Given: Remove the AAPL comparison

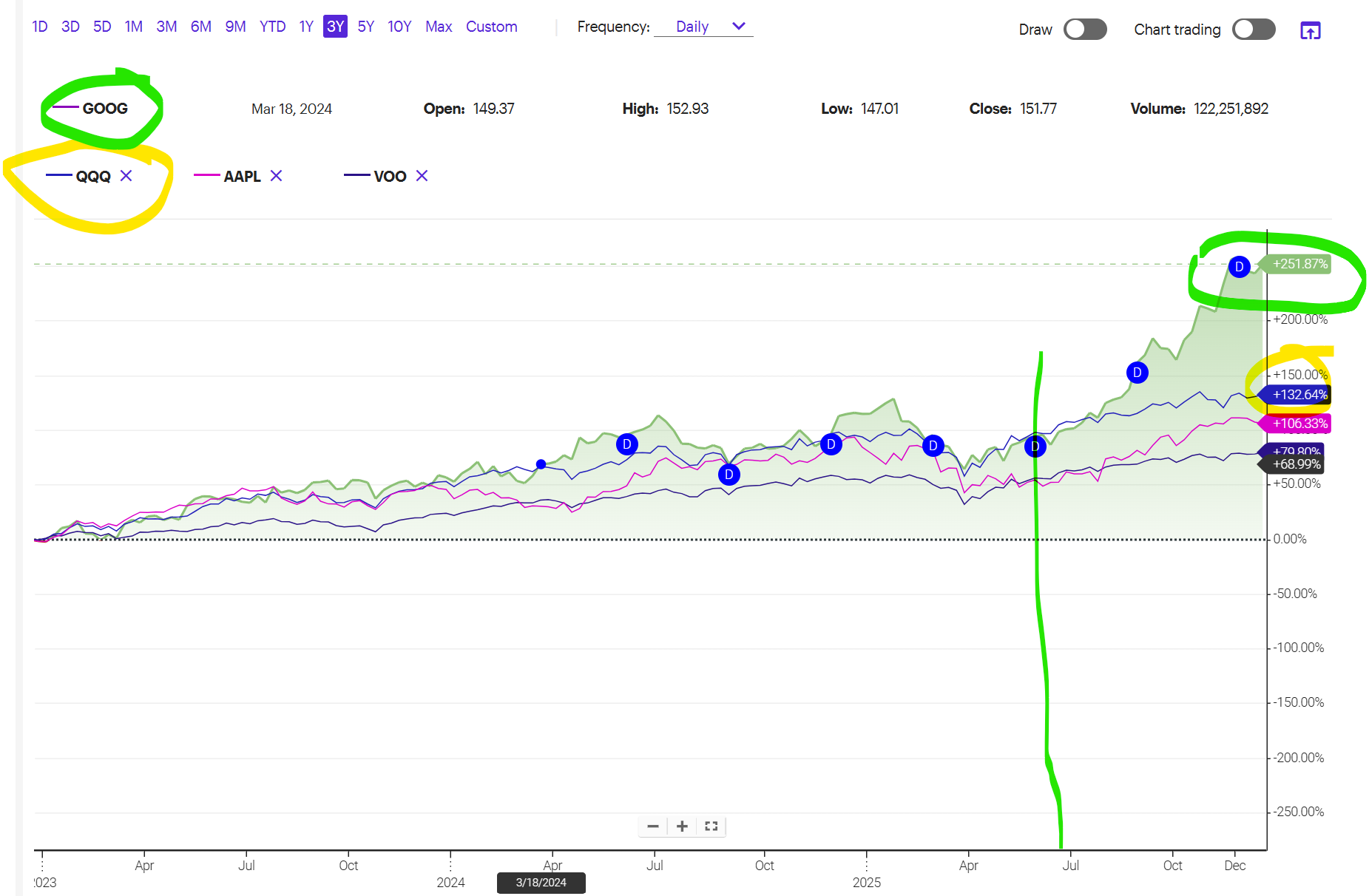Looking at the screenshot, I should [276, 176].
